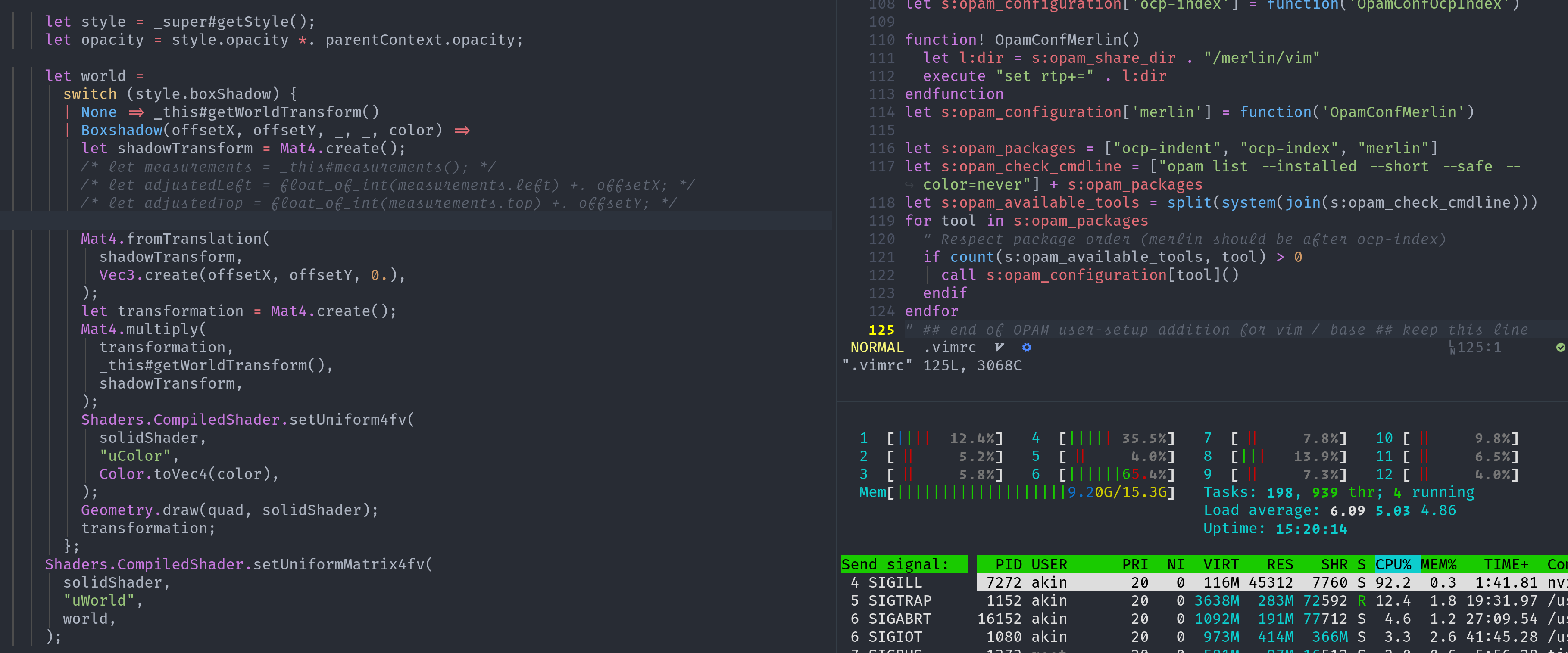Click line number 125 in the vim gutter
This screenshot has height=653, width=1568.
(881, 330)
